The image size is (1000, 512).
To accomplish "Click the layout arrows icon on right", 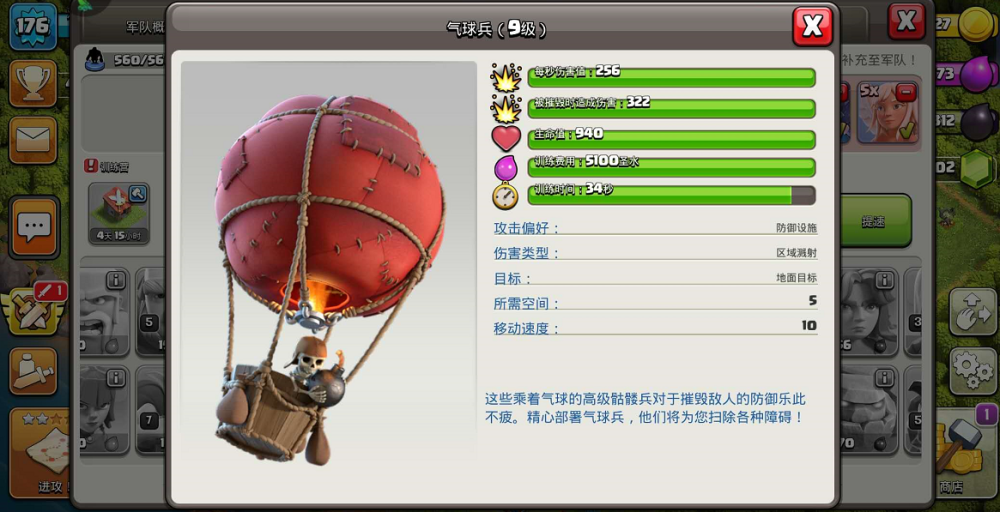I will [x=973, y=312].
